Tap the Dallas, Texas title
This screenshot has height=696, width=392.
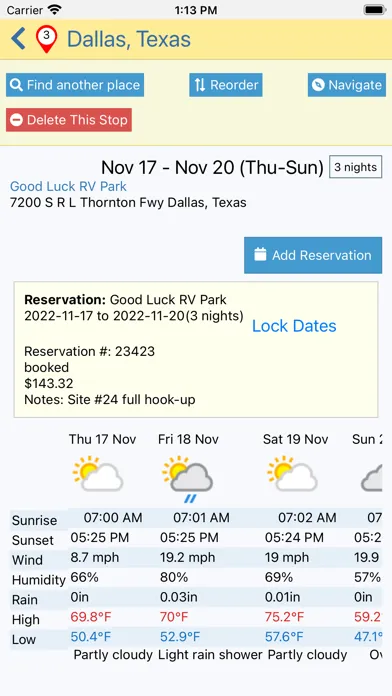coord(129,39)
